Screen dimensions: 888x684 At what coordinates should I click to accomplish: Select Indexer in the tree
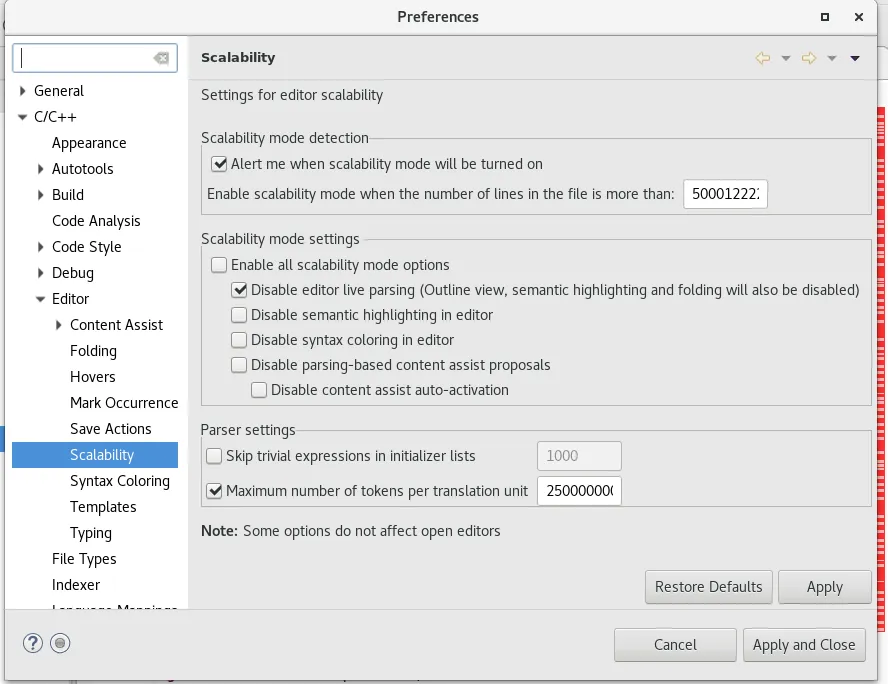point(76,585)
